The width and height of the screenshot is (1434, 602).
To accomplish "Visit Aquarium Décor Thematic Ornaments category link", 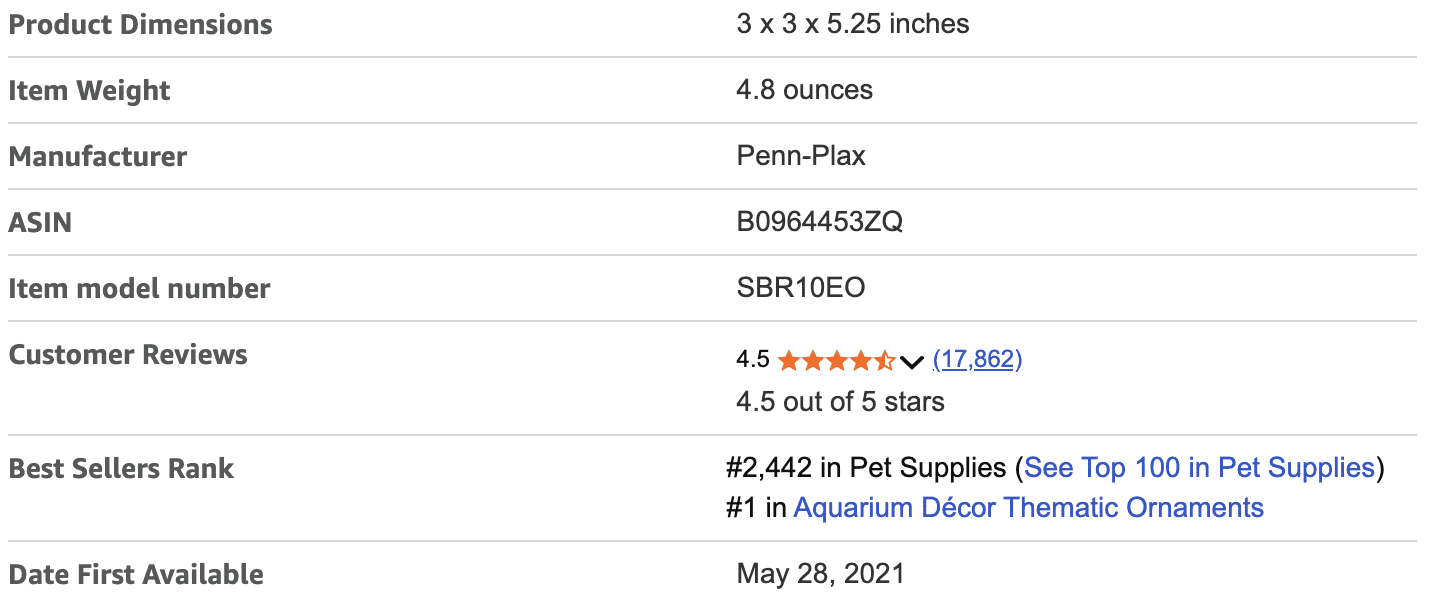I will pos(1028,507).
